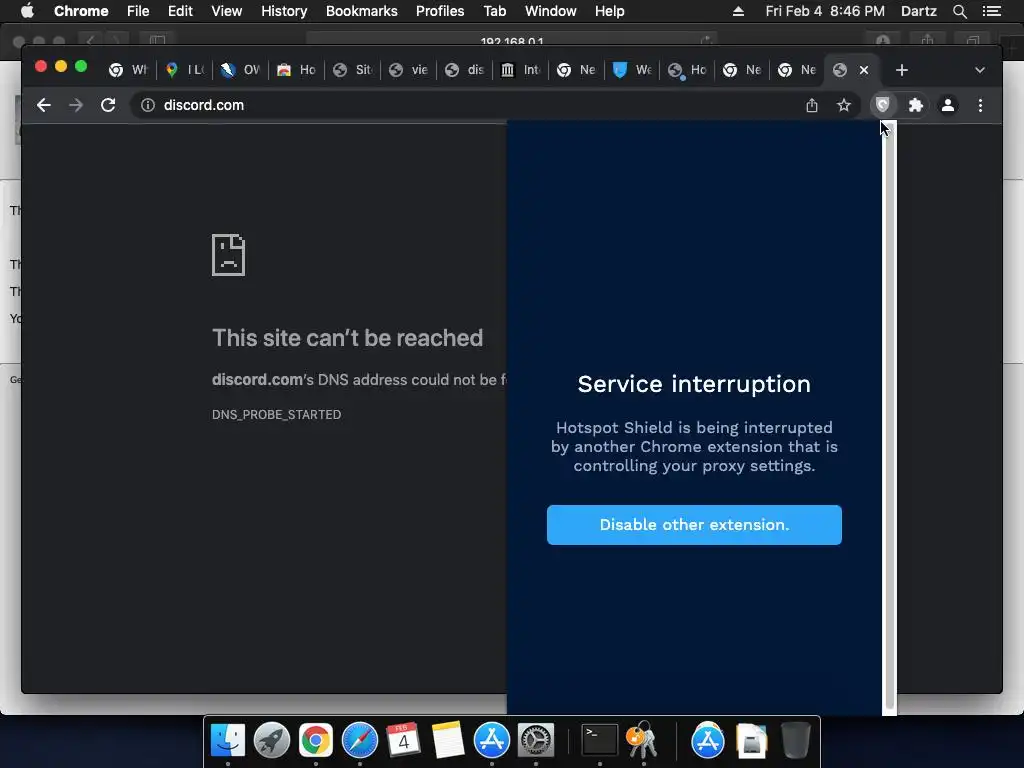Click the eject icon in menu bar
The image size is (1024, 768).
tap(738, 11)
